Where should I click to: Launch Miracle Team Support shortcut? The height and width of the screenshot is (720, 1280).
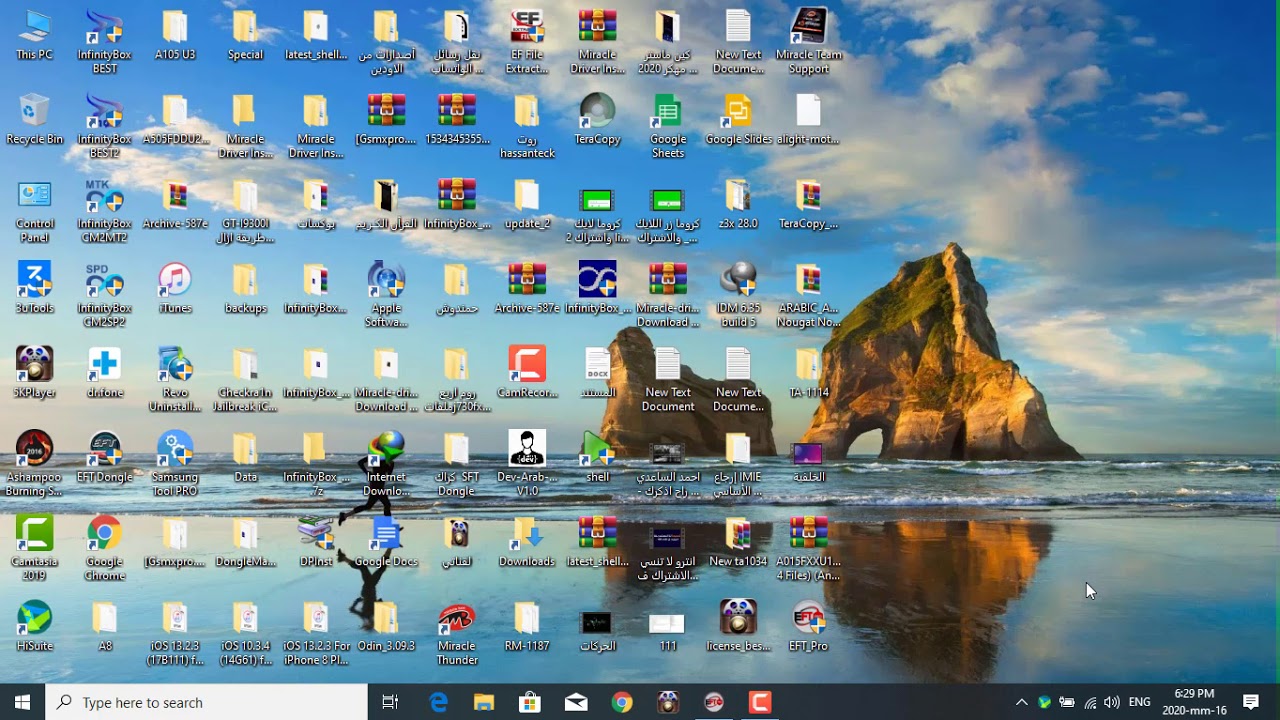tap(808, 42)
